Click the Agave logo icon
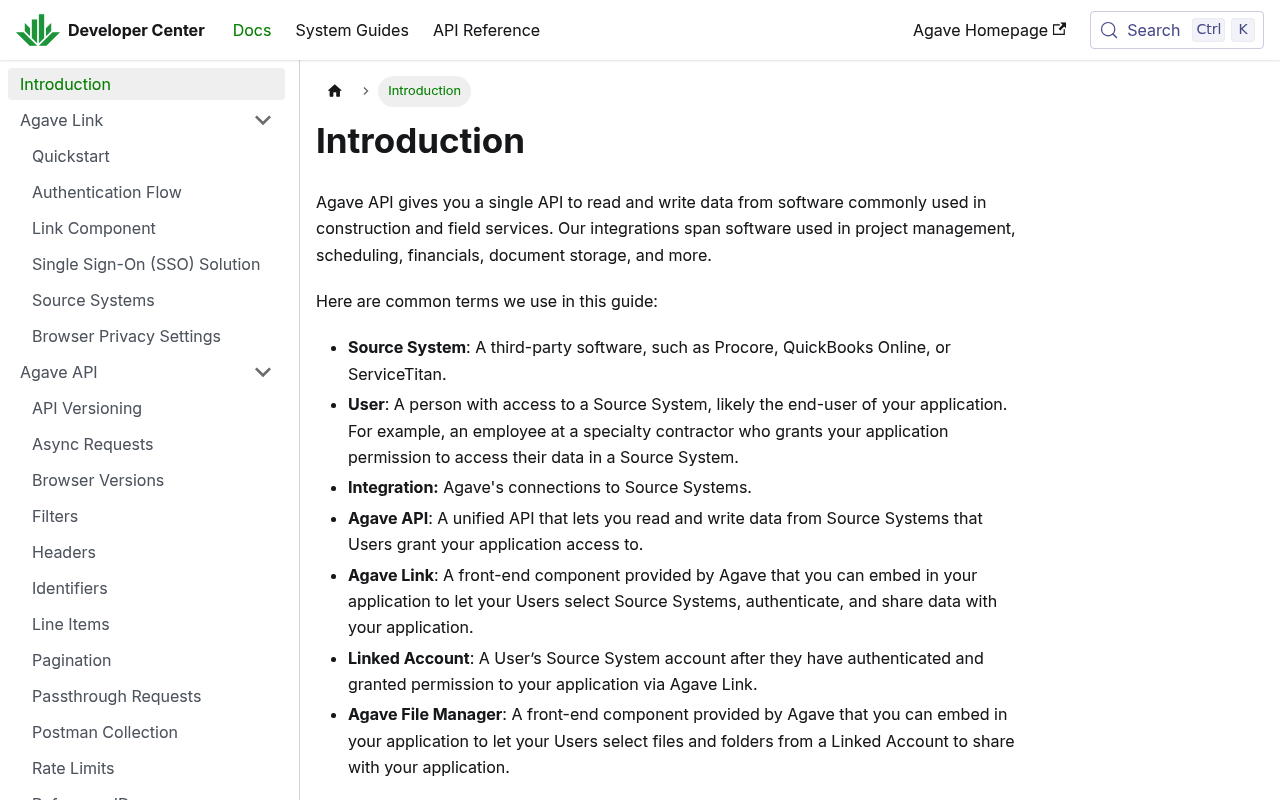 click(38, 30)
